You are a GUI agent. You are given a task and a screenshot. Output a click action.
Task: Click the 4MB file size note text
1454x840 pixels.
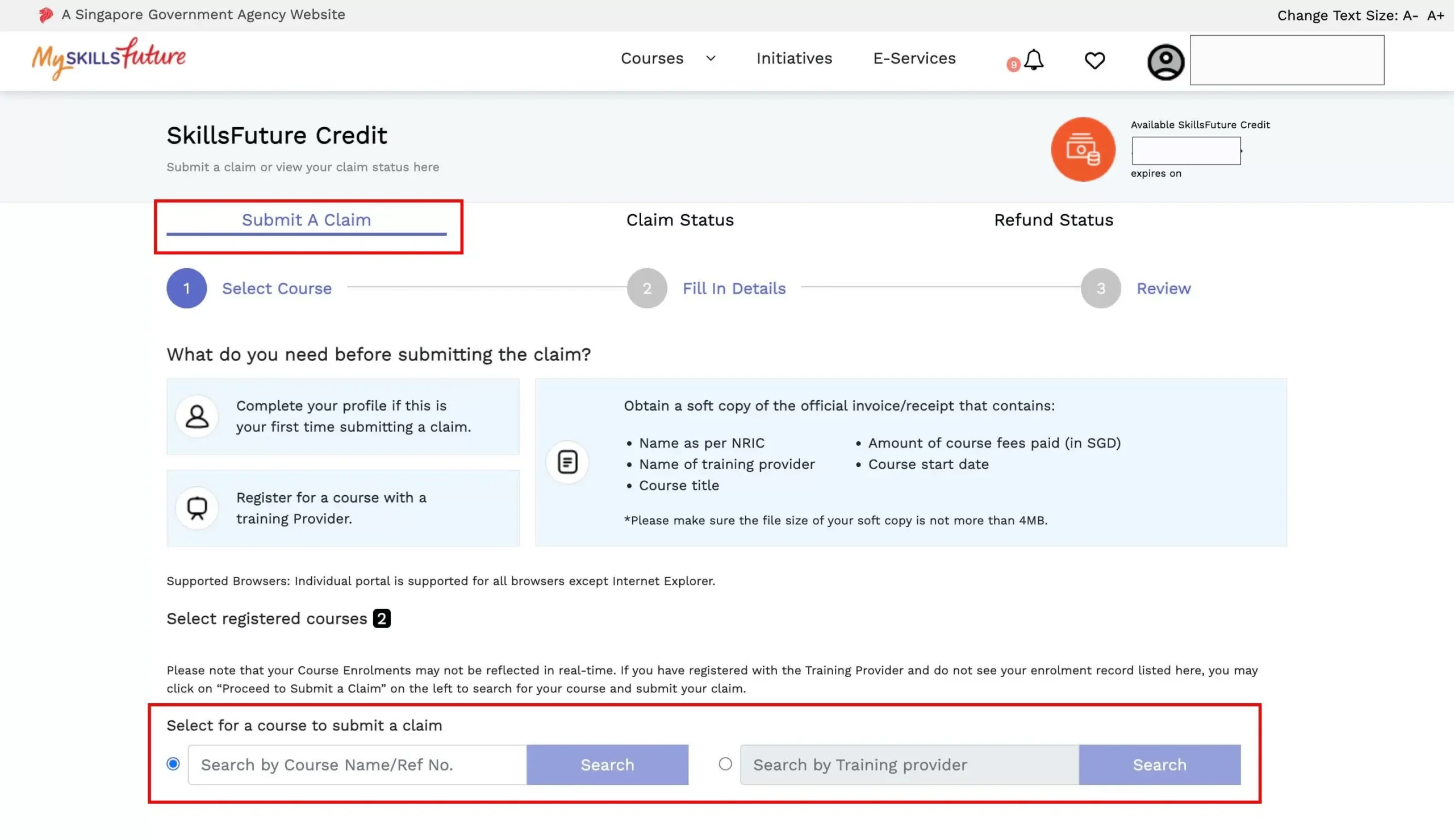pyautogui.click(x=835, y=520)
